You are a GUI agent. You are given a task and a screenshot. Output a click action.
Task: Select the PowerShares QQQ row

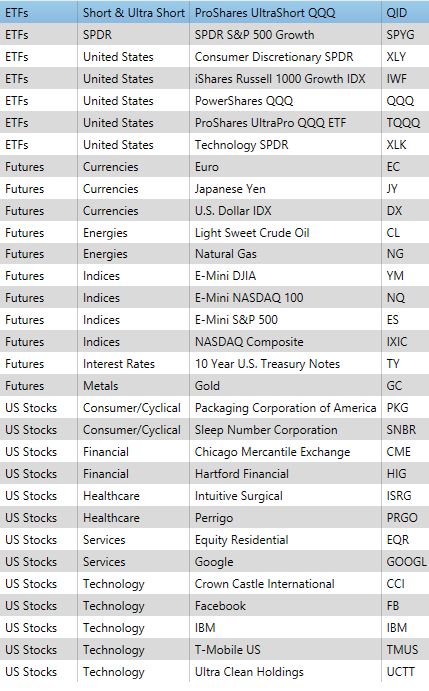214,100
